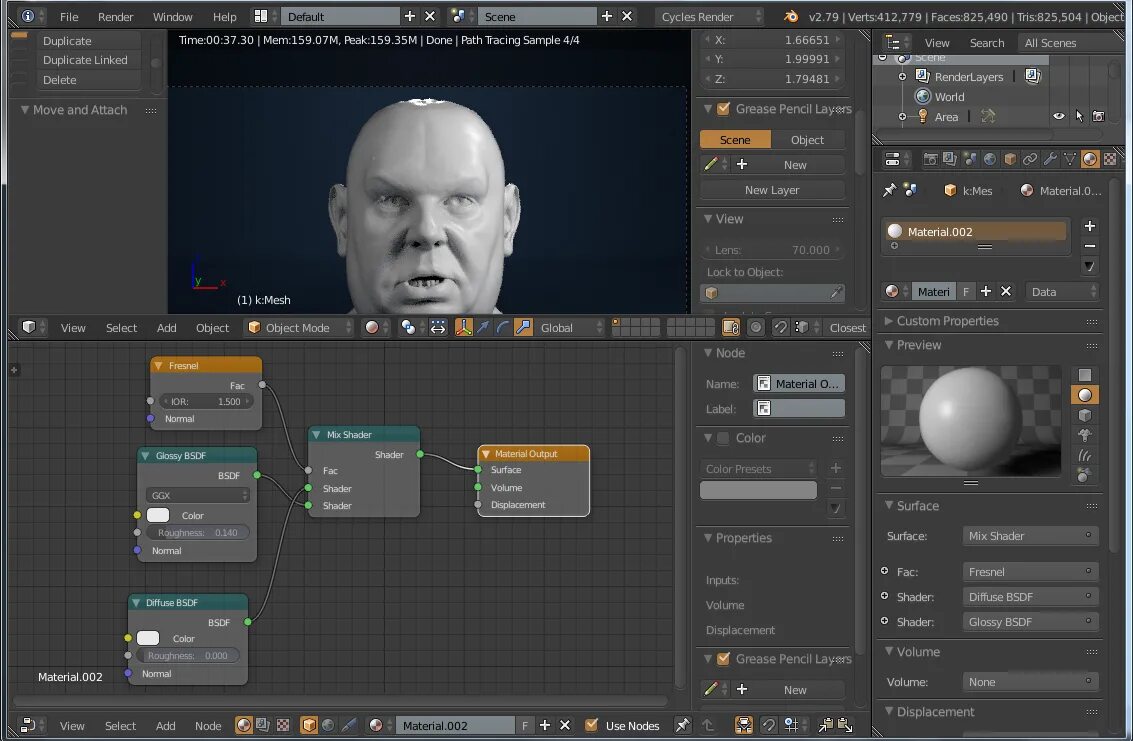Viewport: 1133px width, 741px height.
Task: Open the Texture properties checker tab
Action: click(x=1110, y=159)
